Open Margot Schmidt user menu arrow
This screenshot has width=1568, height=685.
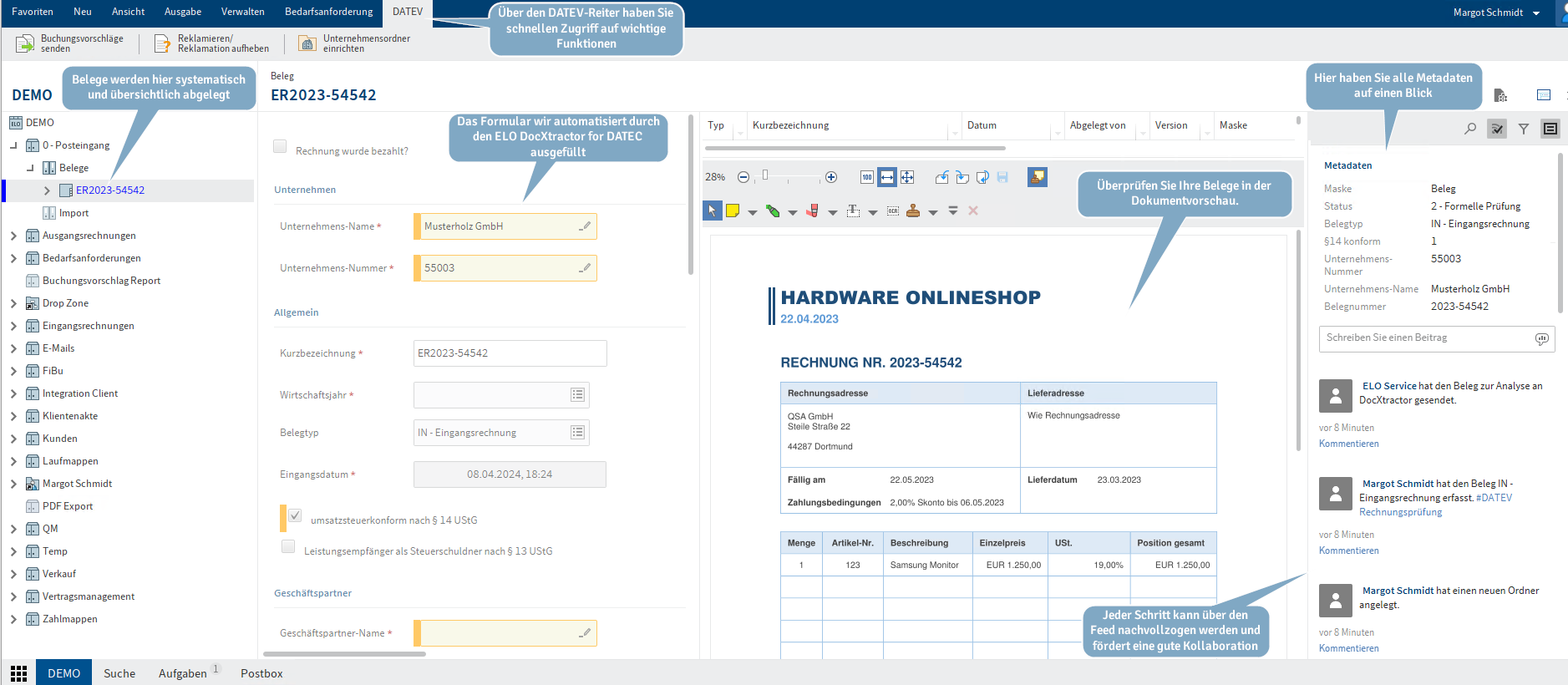1536,13
